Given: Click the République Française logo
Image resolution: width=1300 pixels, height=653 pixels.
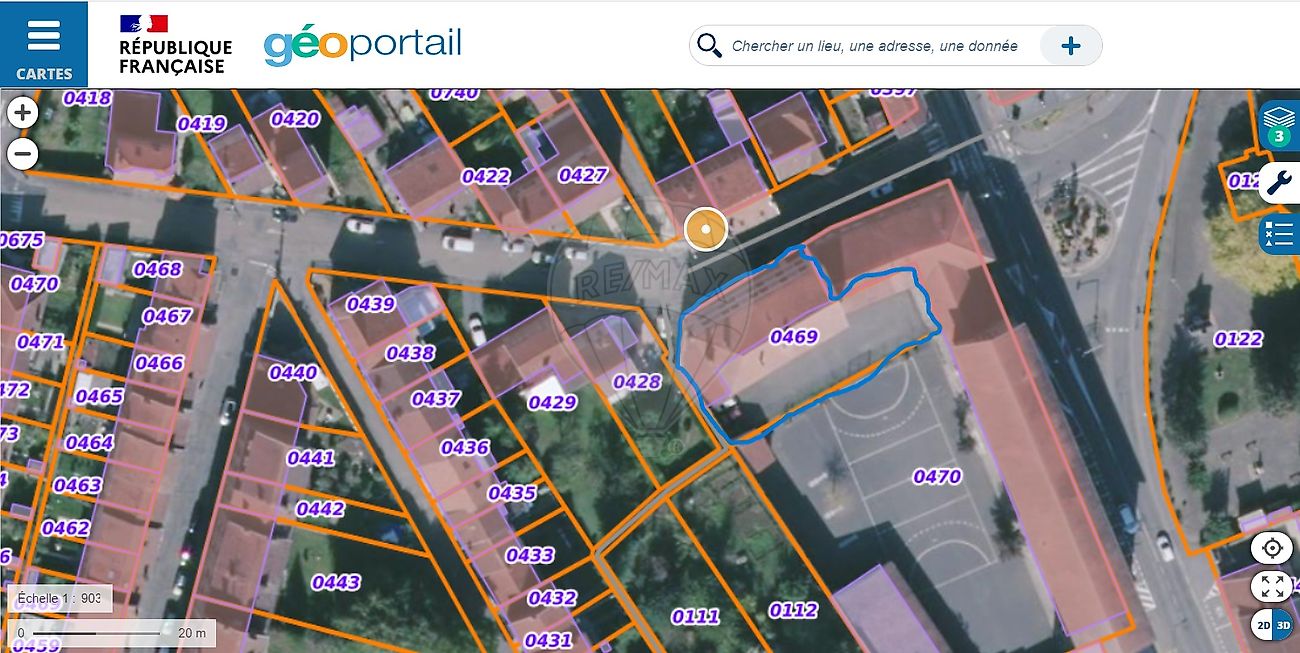Looking at the screenshot, I should (x=175, y=45).
